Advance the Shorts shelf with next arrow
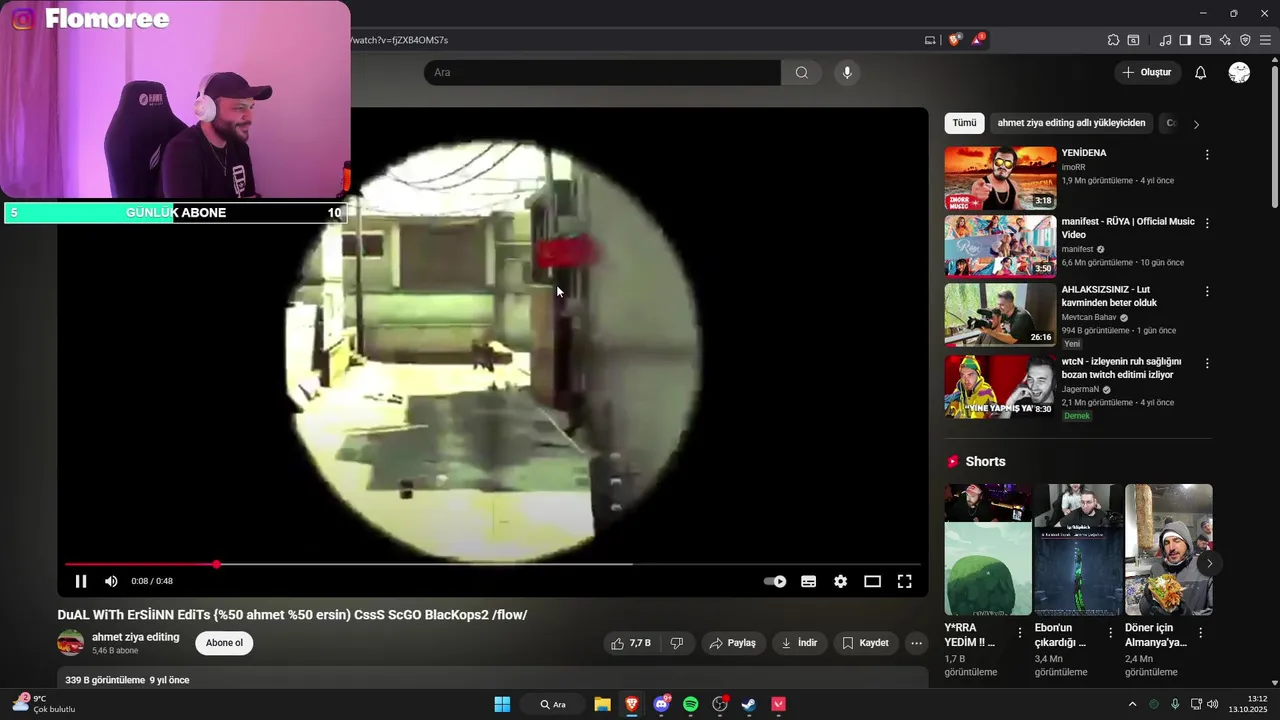Screen dimensions: 1280x720 point(1209,563)
